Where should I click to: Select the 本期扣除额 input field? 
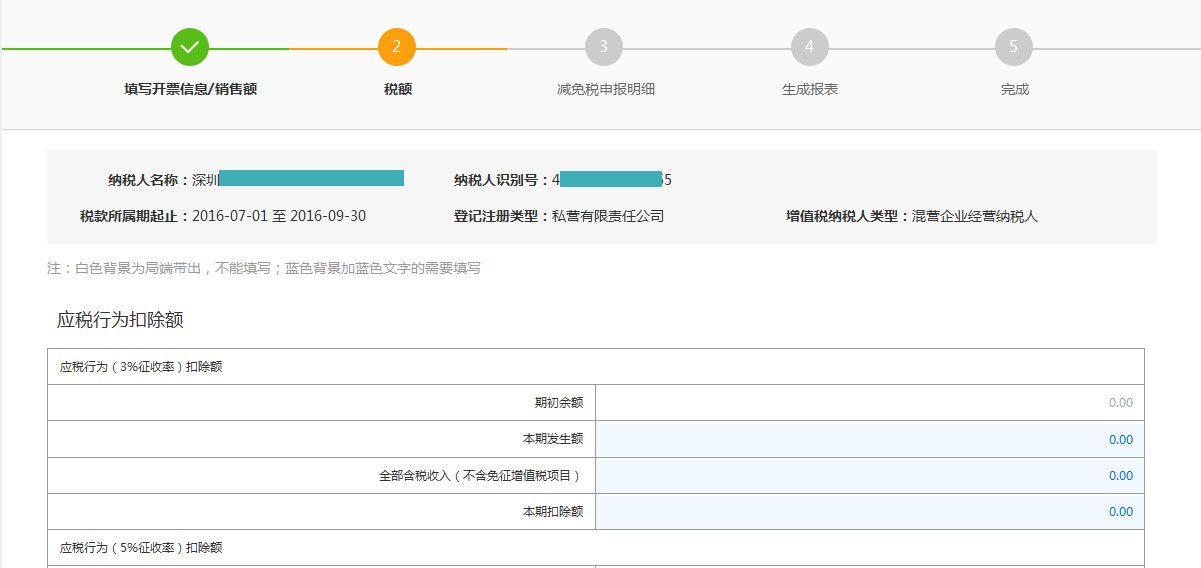point(869,511)
